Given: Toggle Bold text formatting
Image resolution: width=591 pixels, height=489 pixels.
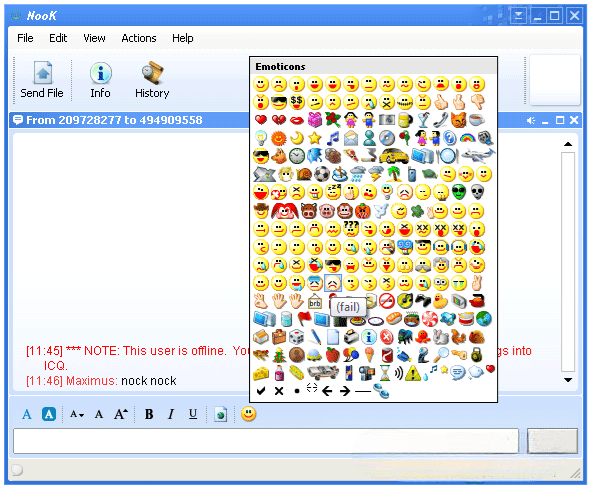Looking at the screenshot, I should (149, 414).
